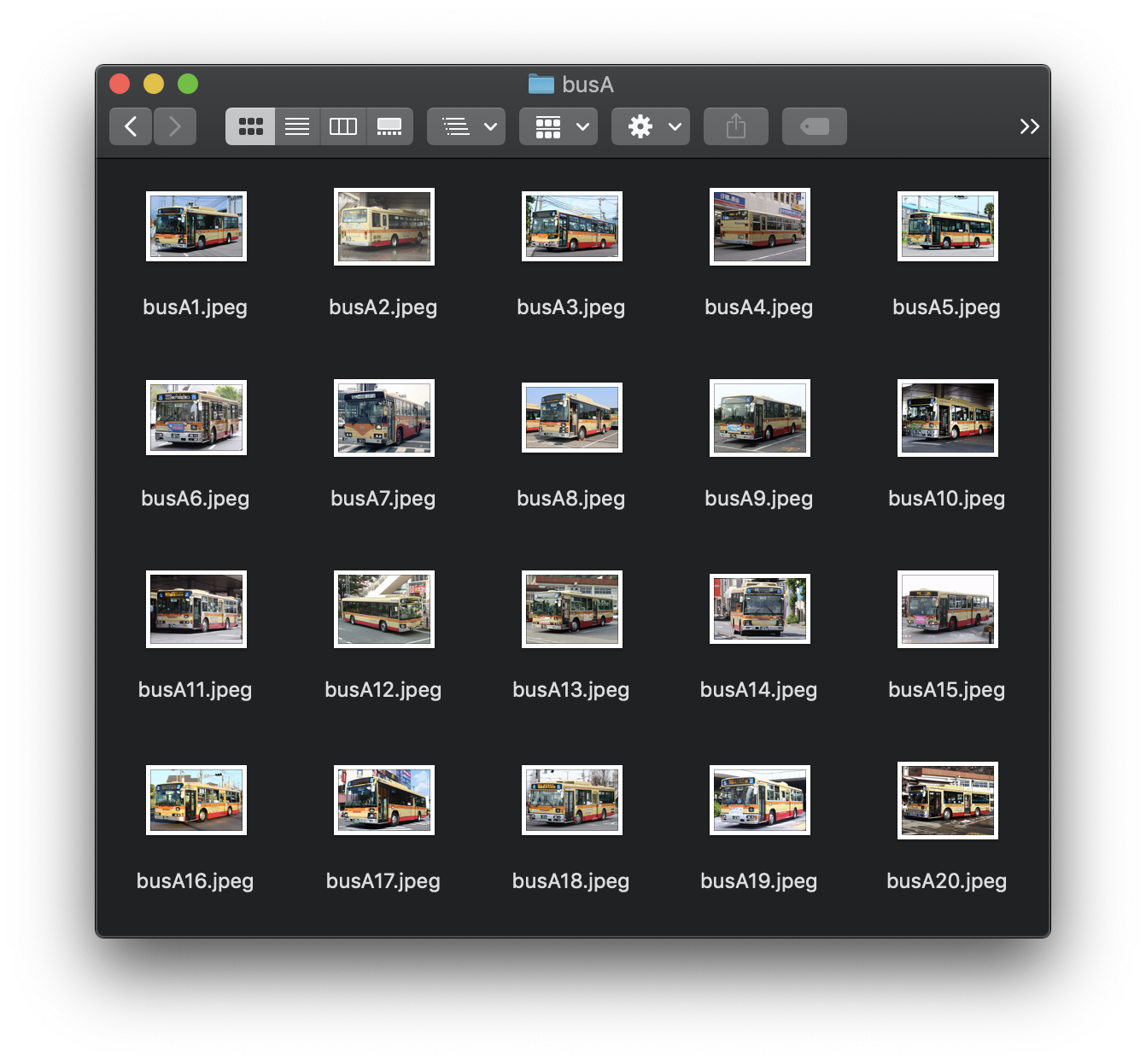Switch to icon view
Screen dimensions: 1146x1064
pos(250,126)
